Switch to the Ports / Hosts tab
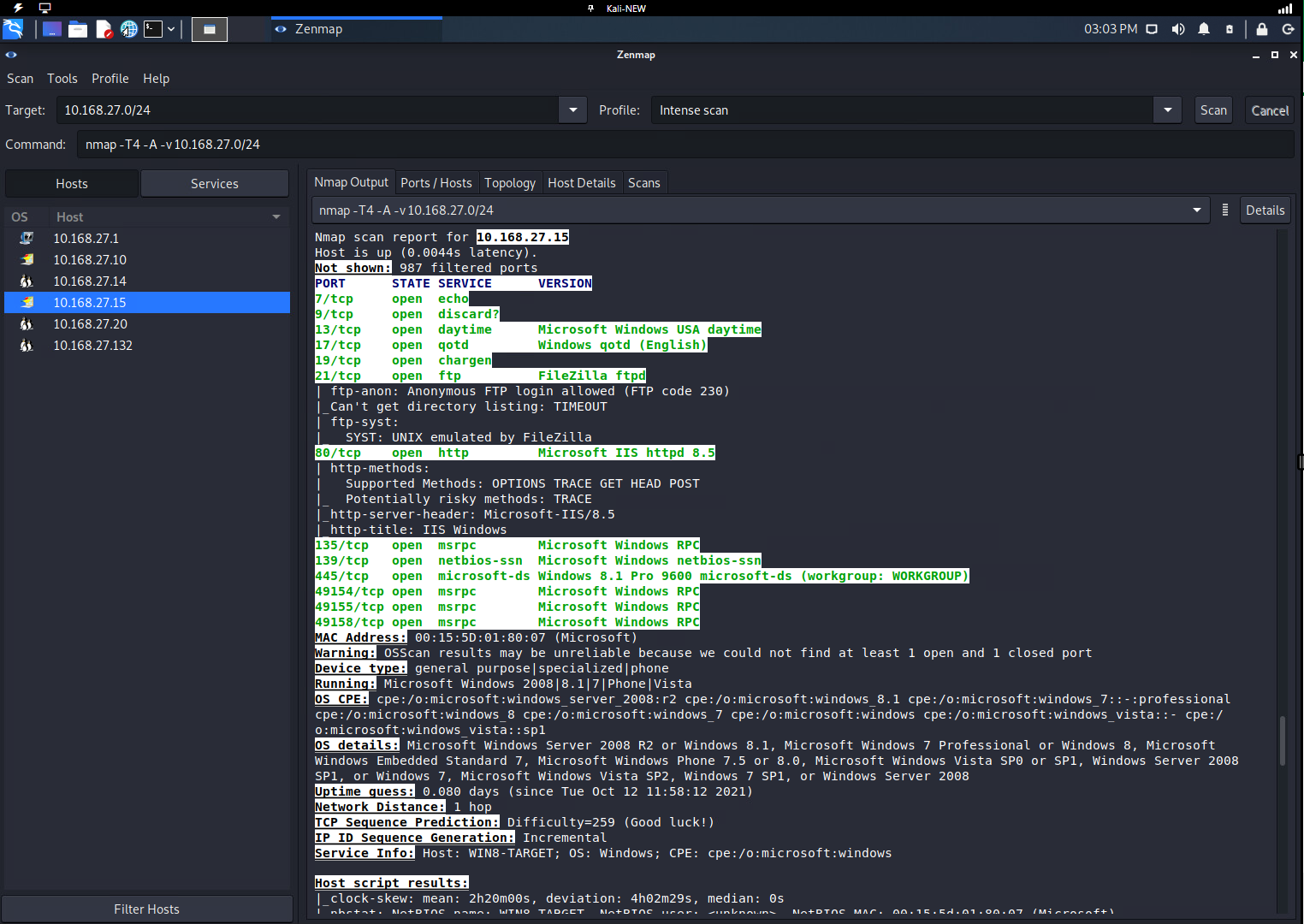 436,183
